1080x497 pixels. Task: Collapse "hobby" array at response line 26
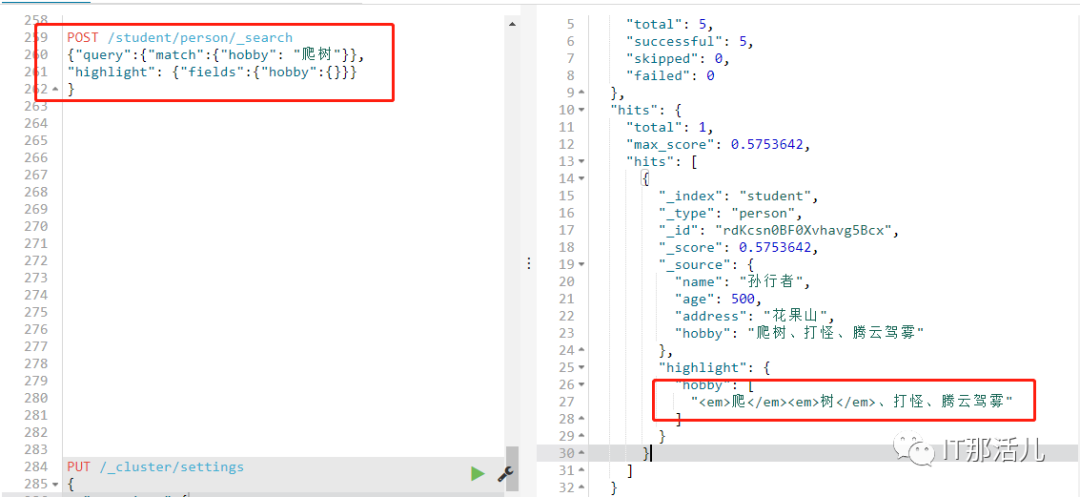(581, 385)
